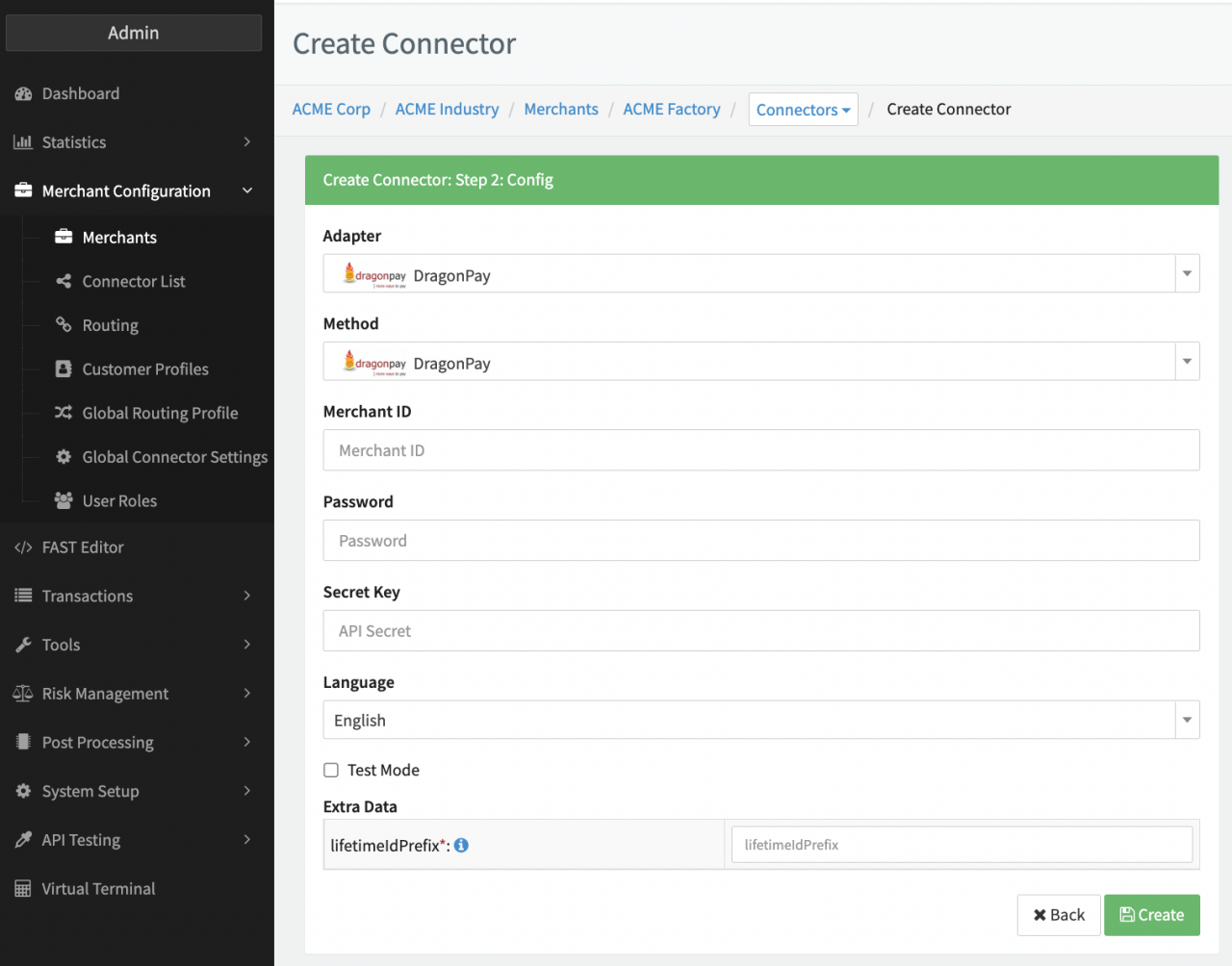
Task: Enable the Test Mode checkbox
Action: pyautogui.click(x=331, y=771)
